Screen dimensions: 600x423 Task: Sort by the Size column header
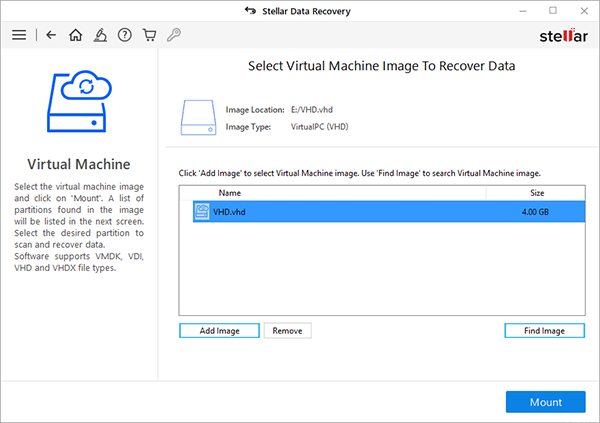click(536, 193)
